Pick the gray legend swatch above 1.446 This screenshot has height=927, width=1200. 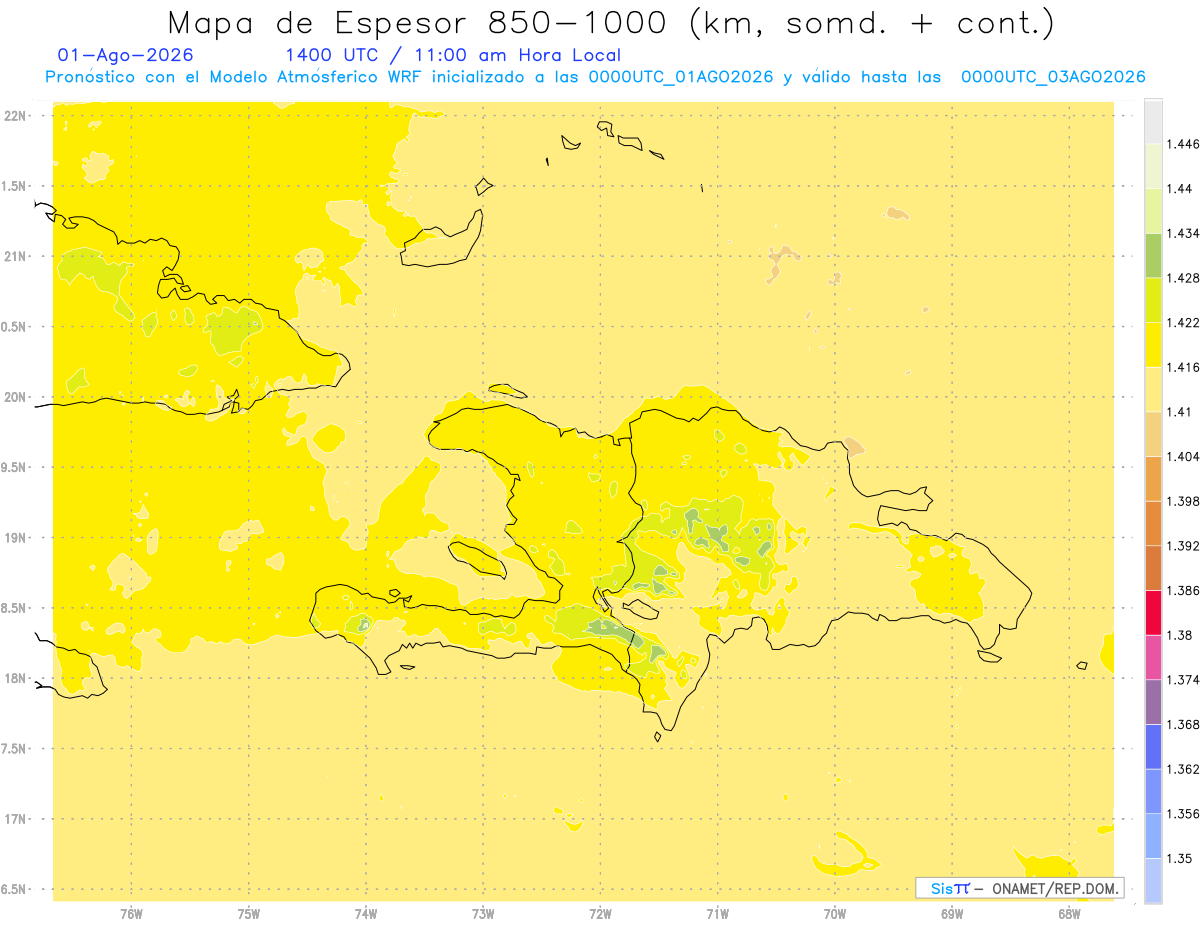tap(1153, 121)
